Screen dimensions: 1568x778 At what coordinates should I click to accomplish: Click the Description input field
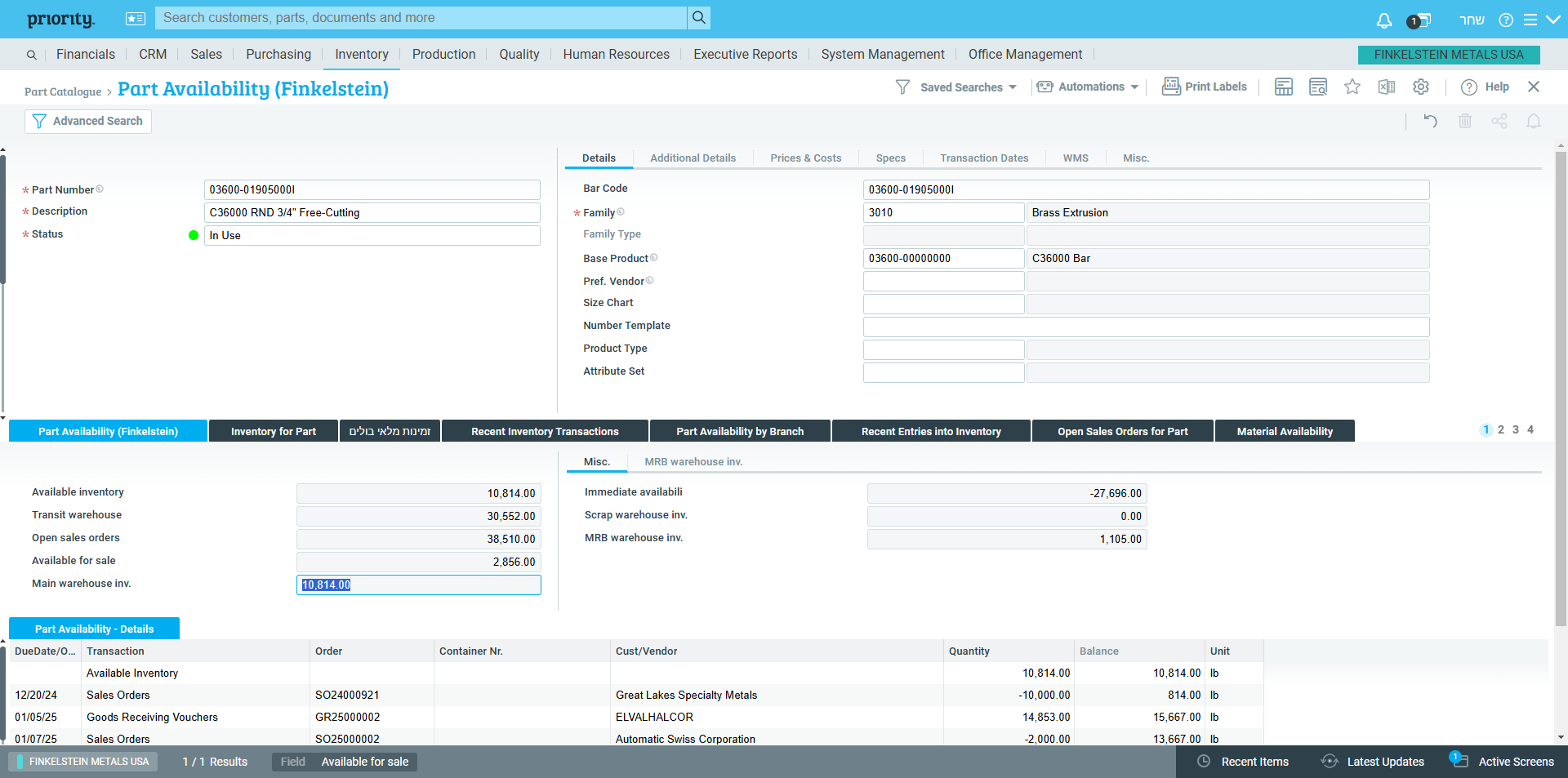click(x=372, y=212)
